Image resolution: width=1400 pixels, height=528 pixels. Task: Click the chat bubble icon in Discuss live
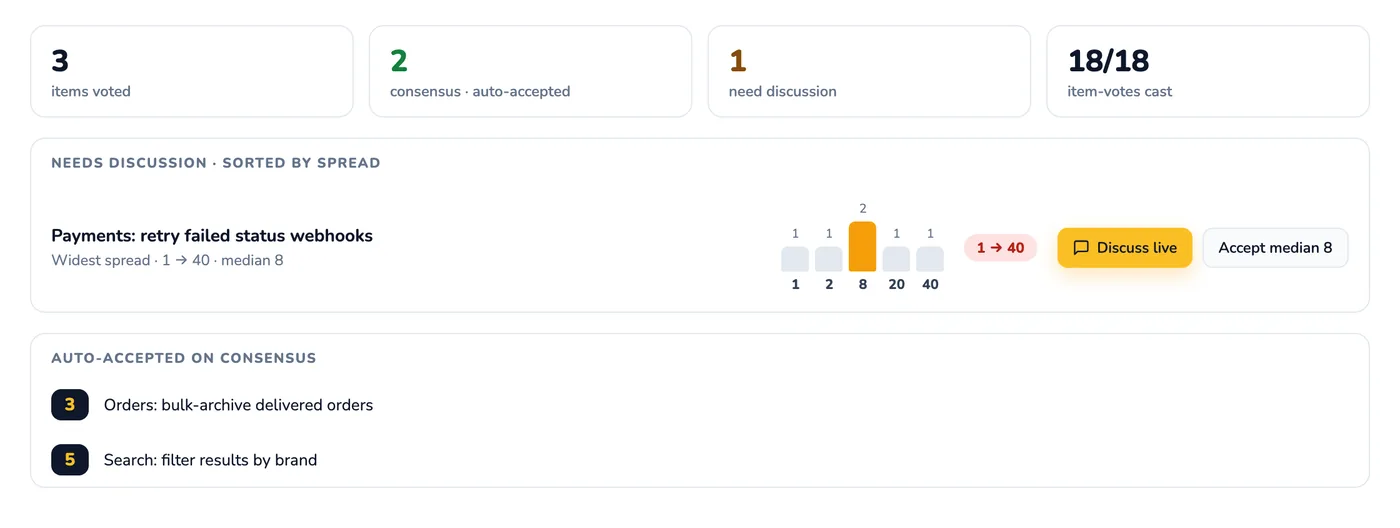coord(1081,248)
